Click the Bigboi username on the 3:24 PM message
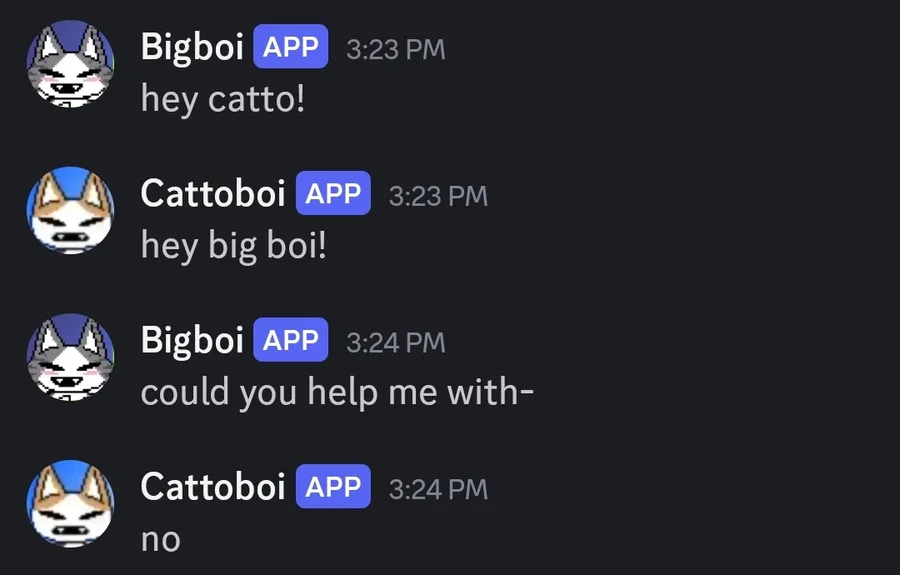Image resolution: width=900 pixels, height=575 pixels. pos(192,340)
